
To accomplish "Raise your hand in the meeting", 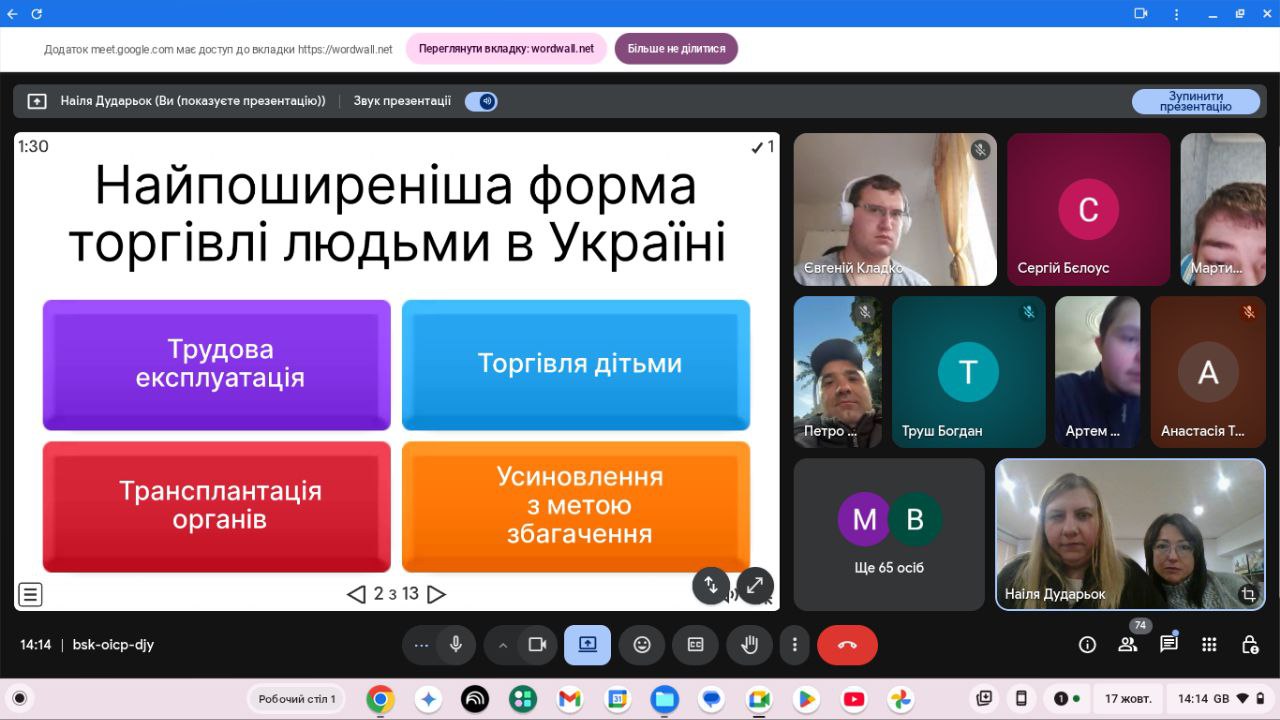I will pos(749,645).
